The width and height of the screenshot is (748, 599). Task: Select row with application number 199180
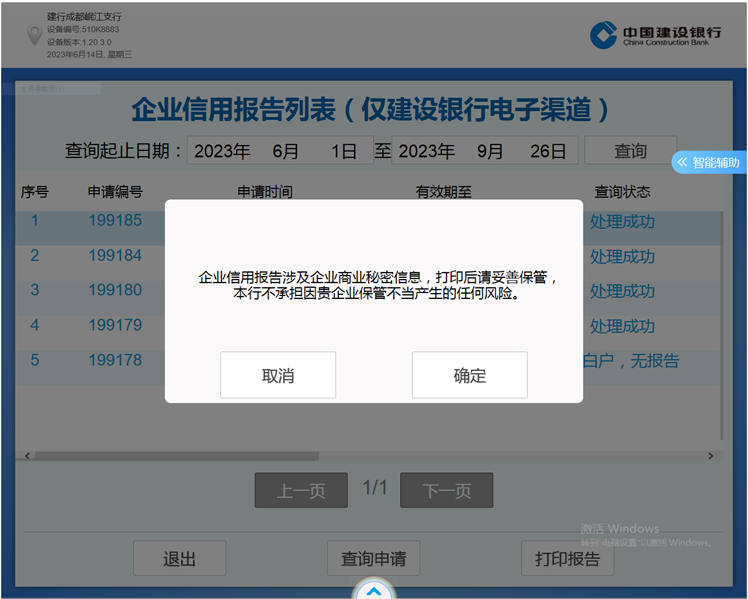pyautogui.click(x=115, y=290)
